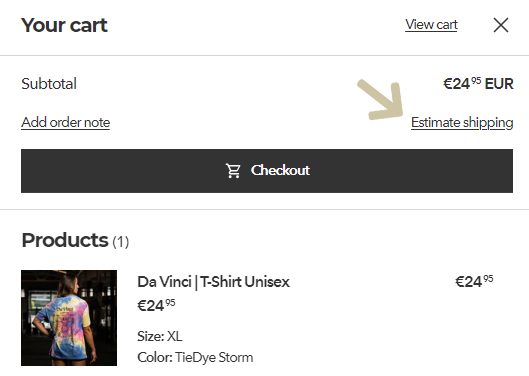Click the Your cart heading
The width and height of the screenshot is (529, 376).
click(x=64, y=25)
